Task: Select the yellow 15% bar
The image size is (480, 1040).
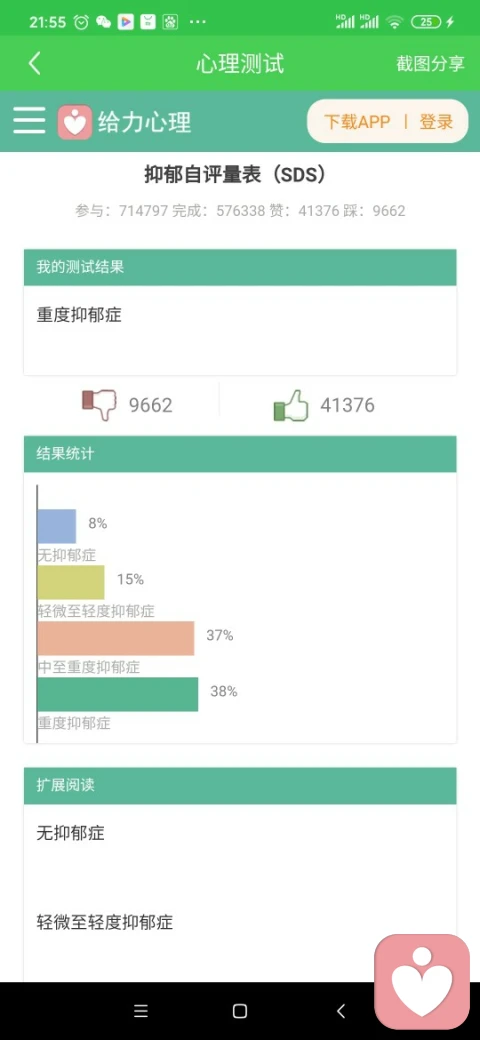Action: click(71, 582)
